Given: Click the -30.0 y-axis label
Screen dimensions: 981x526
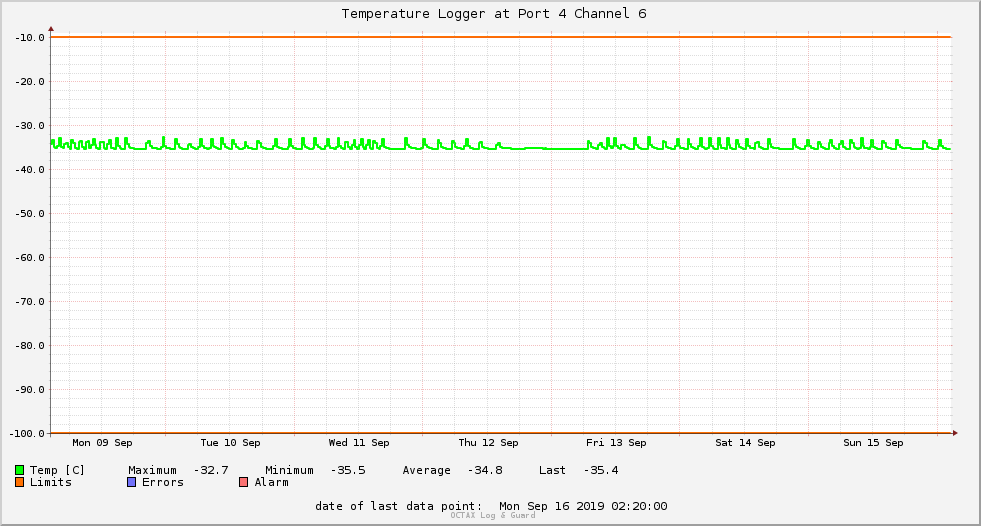Looking at the screenshot, I should 29,126.
